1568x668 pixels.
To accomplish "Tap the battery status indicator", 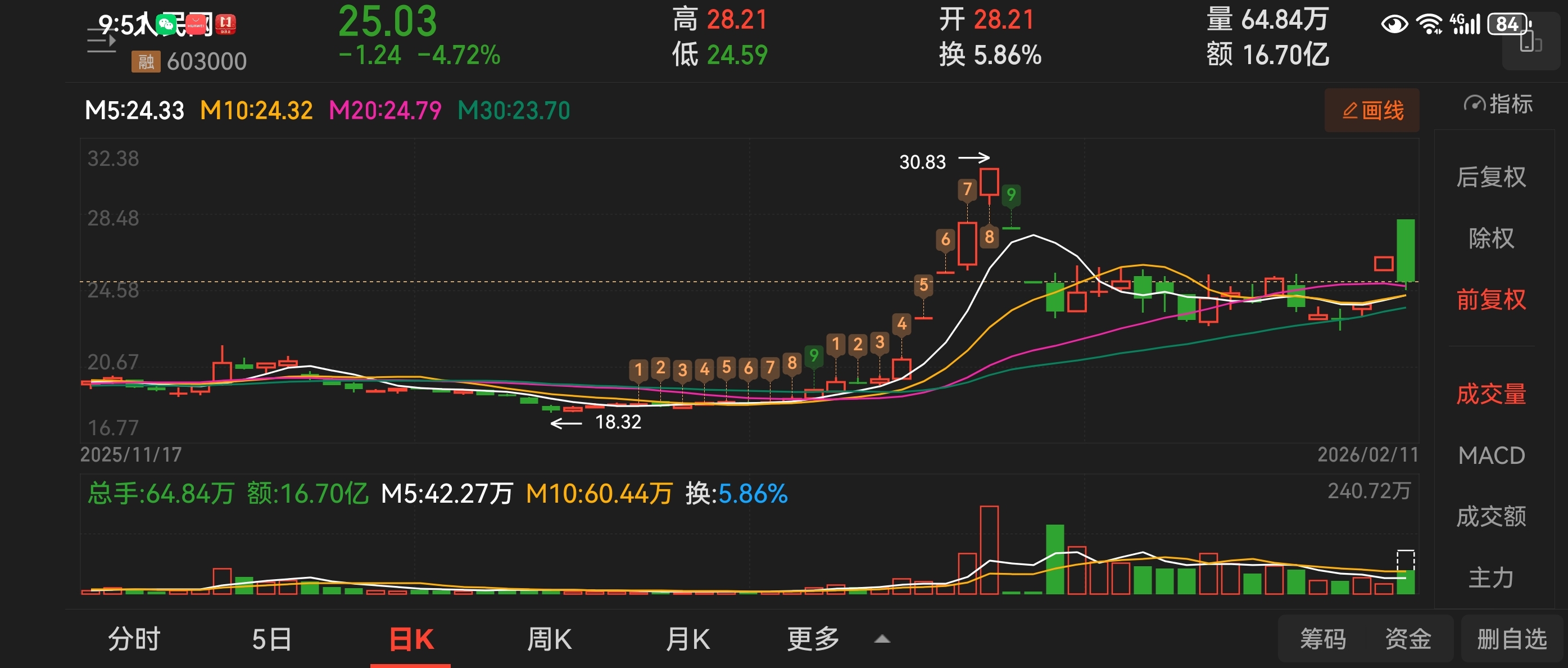I will coord(1508,24).
